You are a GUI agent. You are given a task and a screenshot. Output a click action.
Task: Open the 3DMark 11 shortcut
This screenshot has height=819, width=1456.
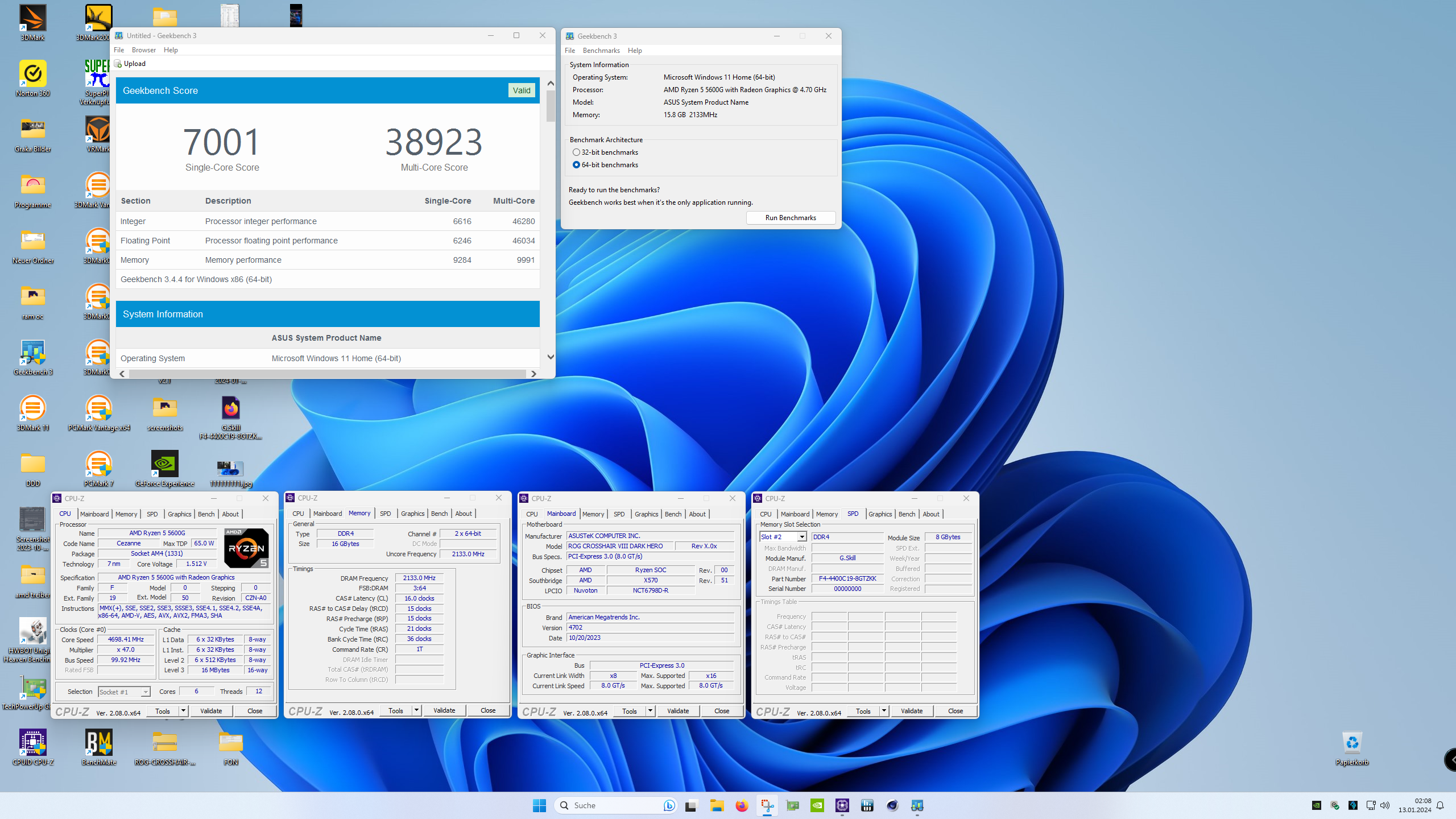click(32, 413)
